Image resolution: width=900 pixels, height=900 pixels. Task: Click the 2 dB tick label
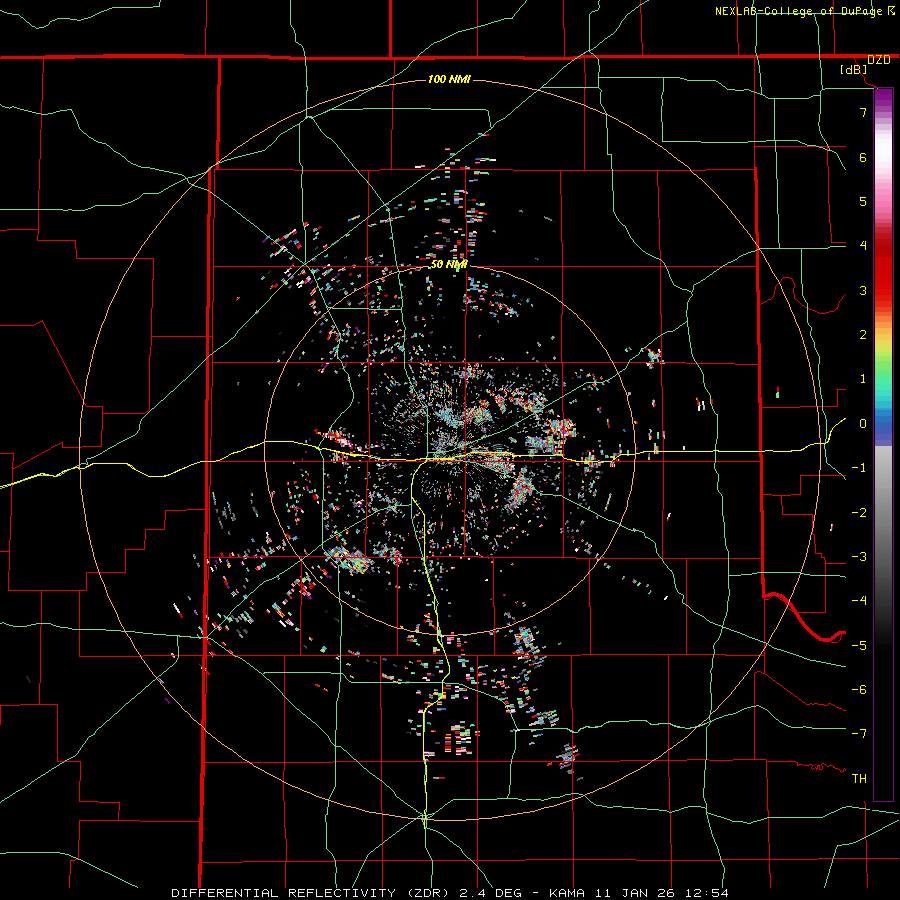pos(863,335)
